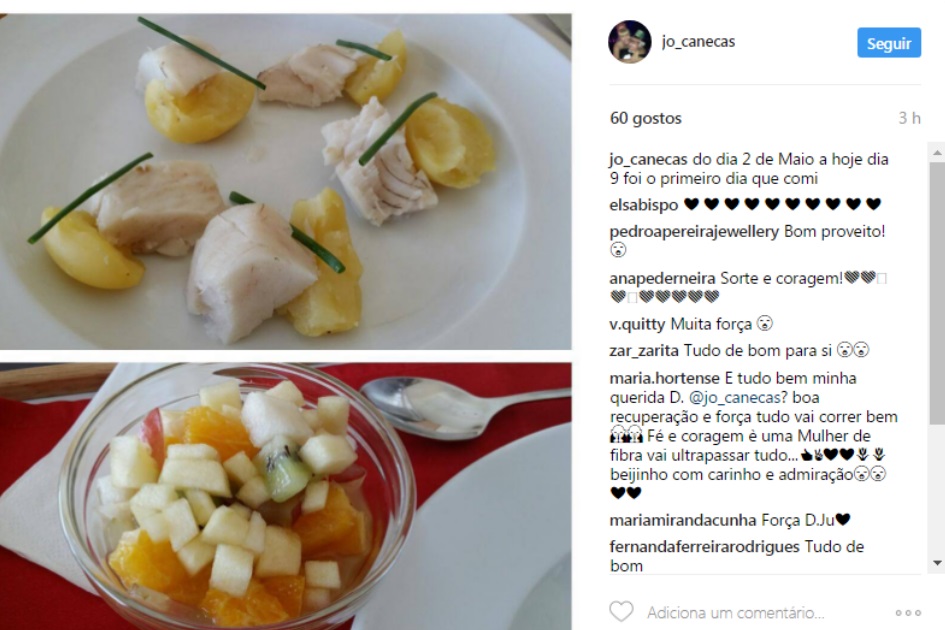Click the fish and potatoes photo
The image size is (945, 630).
[286, 181]
